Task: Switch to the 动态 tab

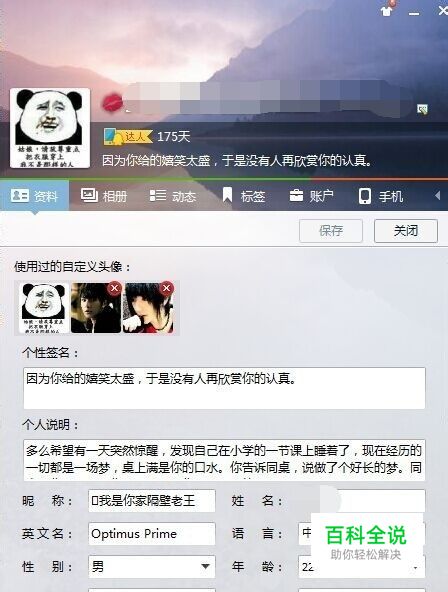Action: (173, 196)
